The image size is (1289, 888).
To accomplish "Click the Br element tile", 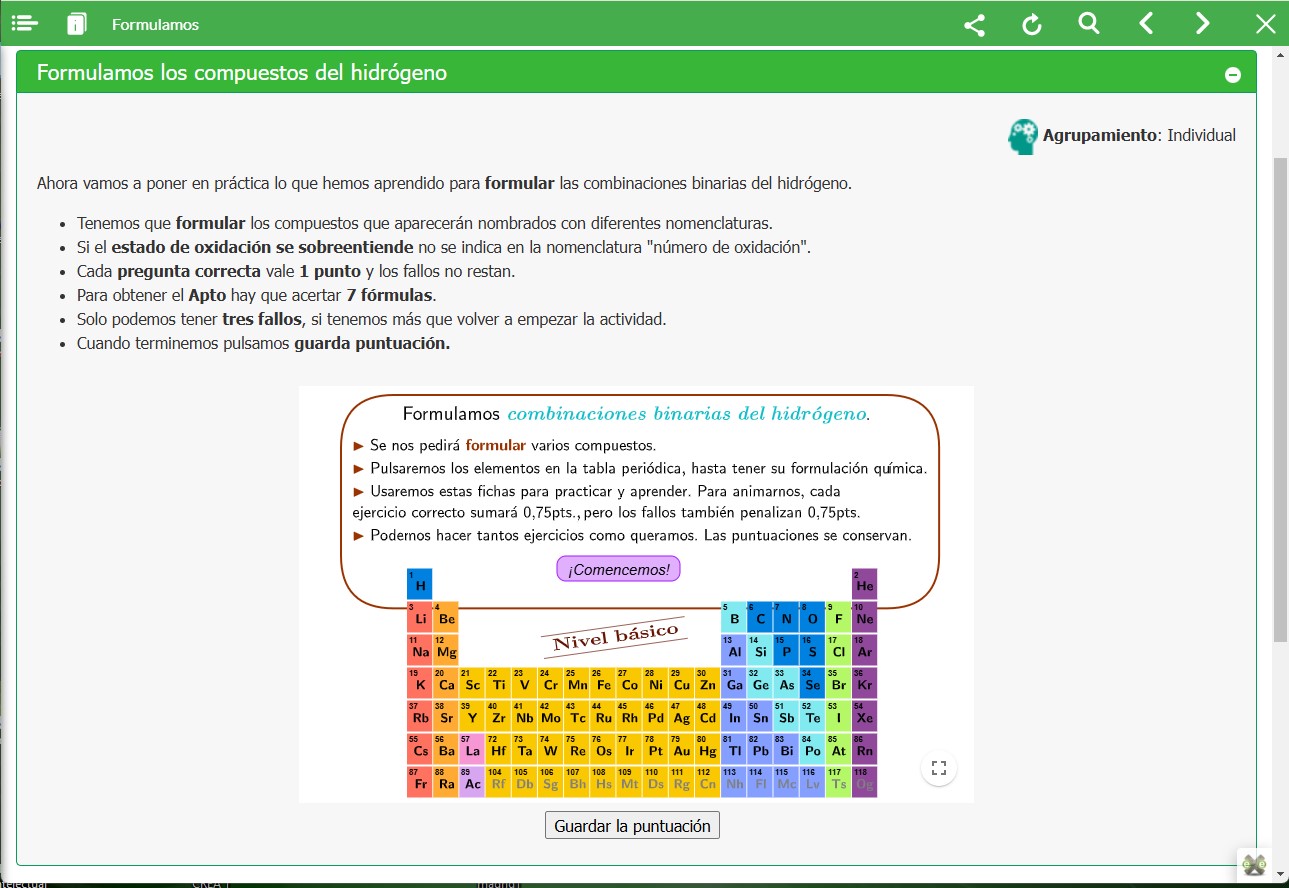I will point(838,683).
